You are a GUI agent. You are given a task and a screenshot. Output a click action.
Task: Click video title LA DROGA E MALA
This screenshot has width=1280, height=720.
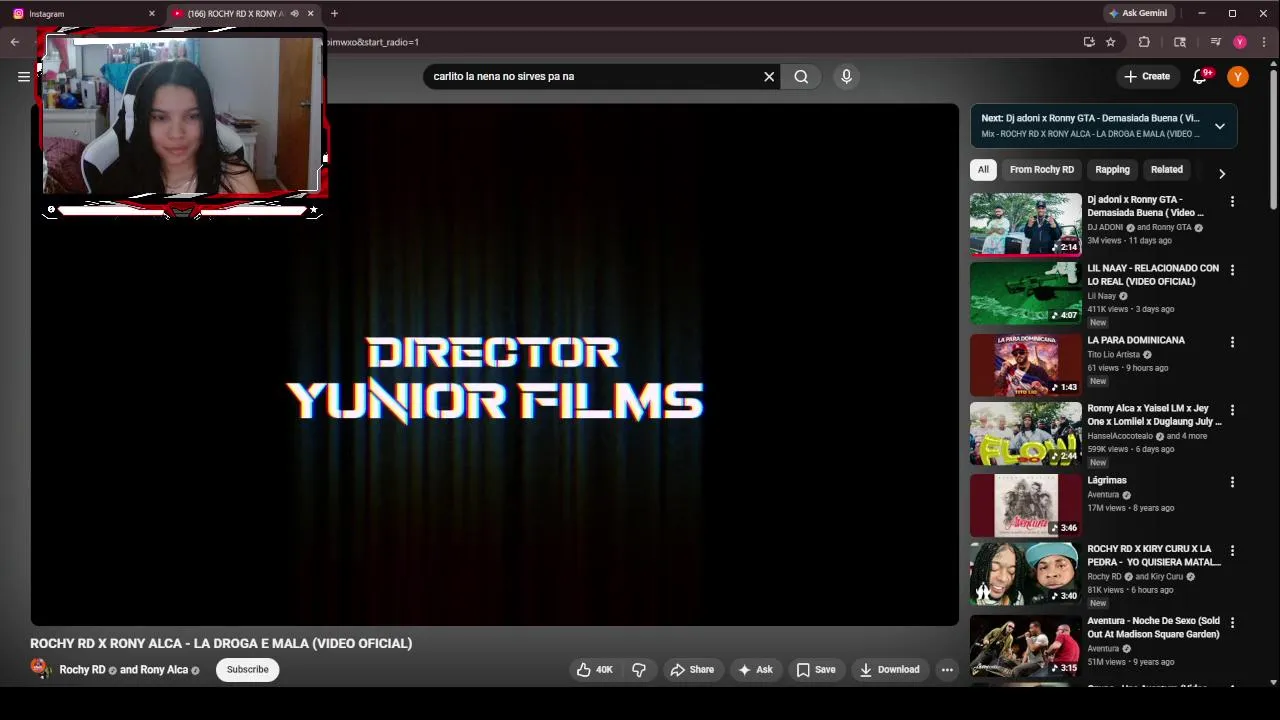[221, 644]
